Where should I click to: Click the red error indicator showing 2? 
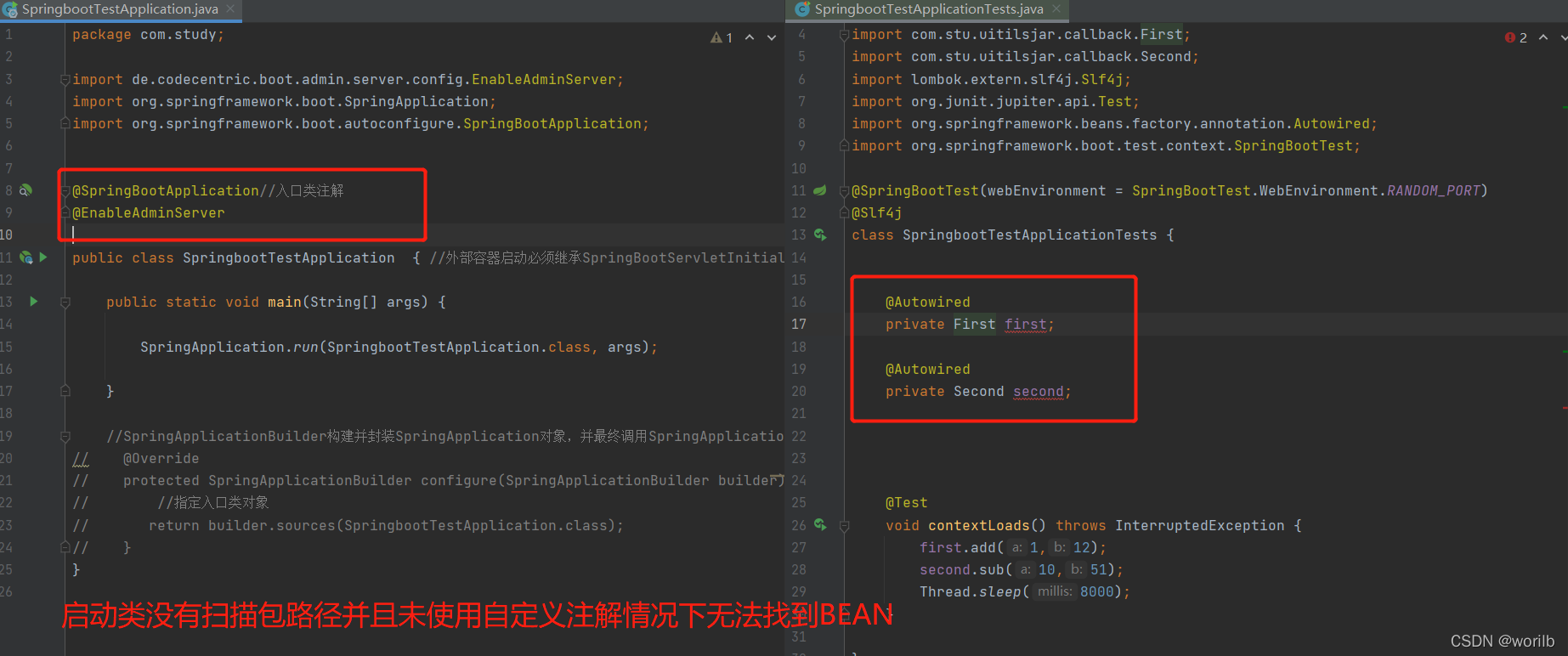pos(1516,37)
